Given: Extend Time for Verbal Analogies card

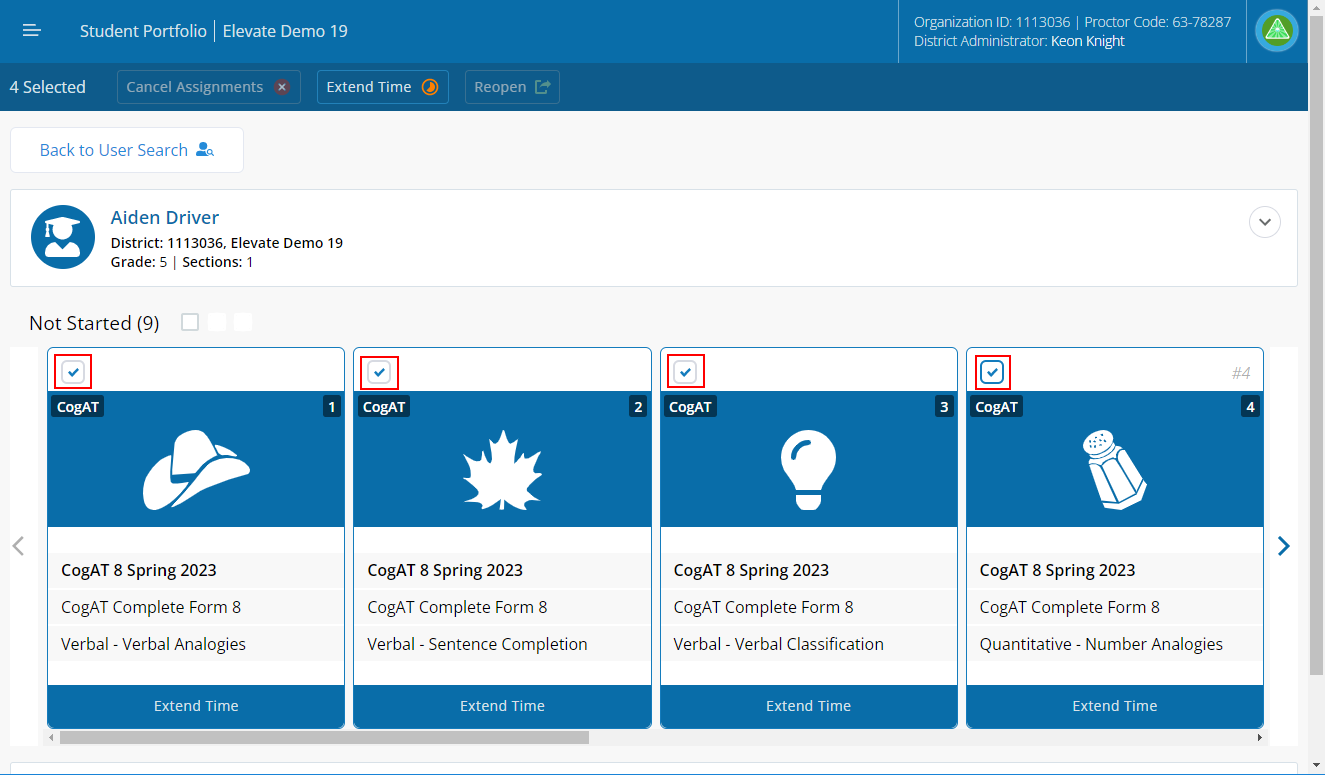Looking at the screenshot, I should point(196,706).
